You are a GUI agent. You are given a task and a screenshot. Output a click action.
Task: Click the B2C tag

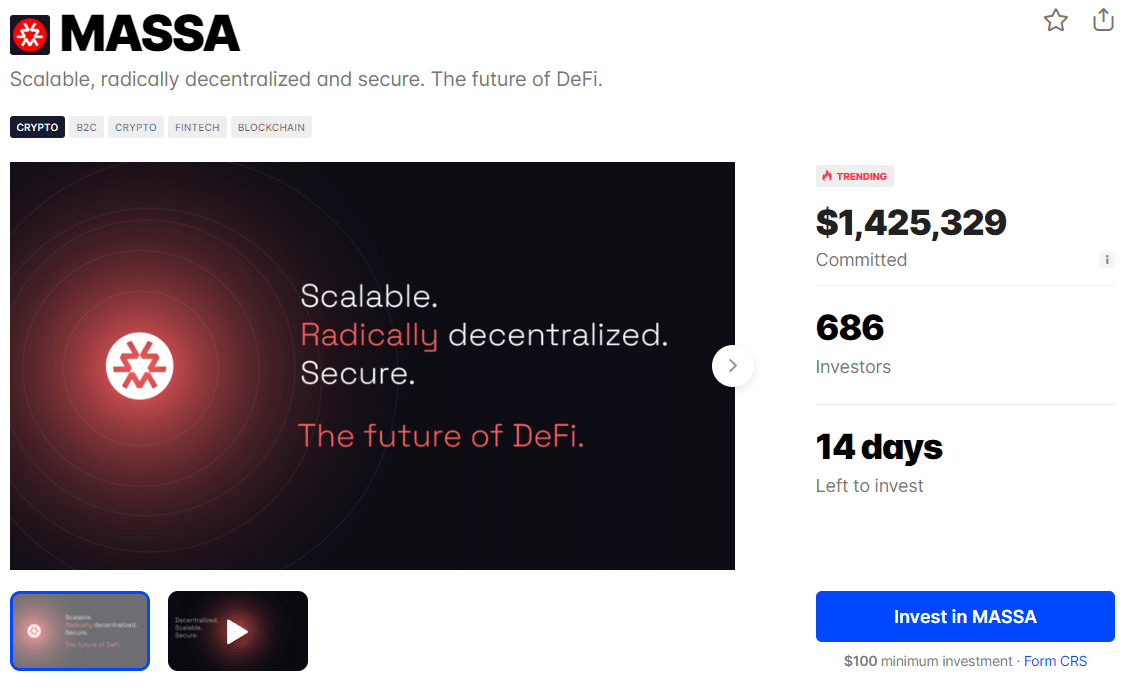pyautogui.click(x=86, y=127)
